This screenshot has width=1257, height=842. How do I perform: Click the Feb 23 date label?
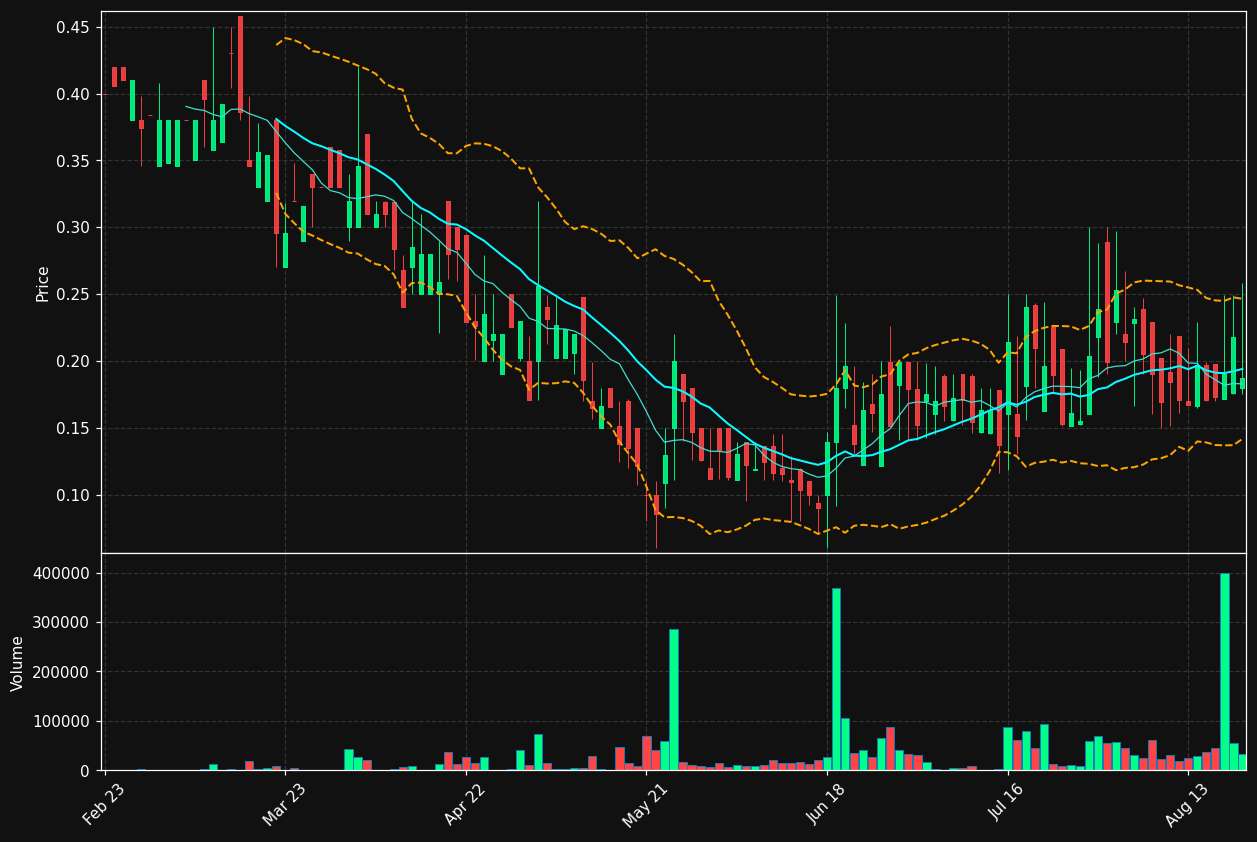tap(104, 805)
